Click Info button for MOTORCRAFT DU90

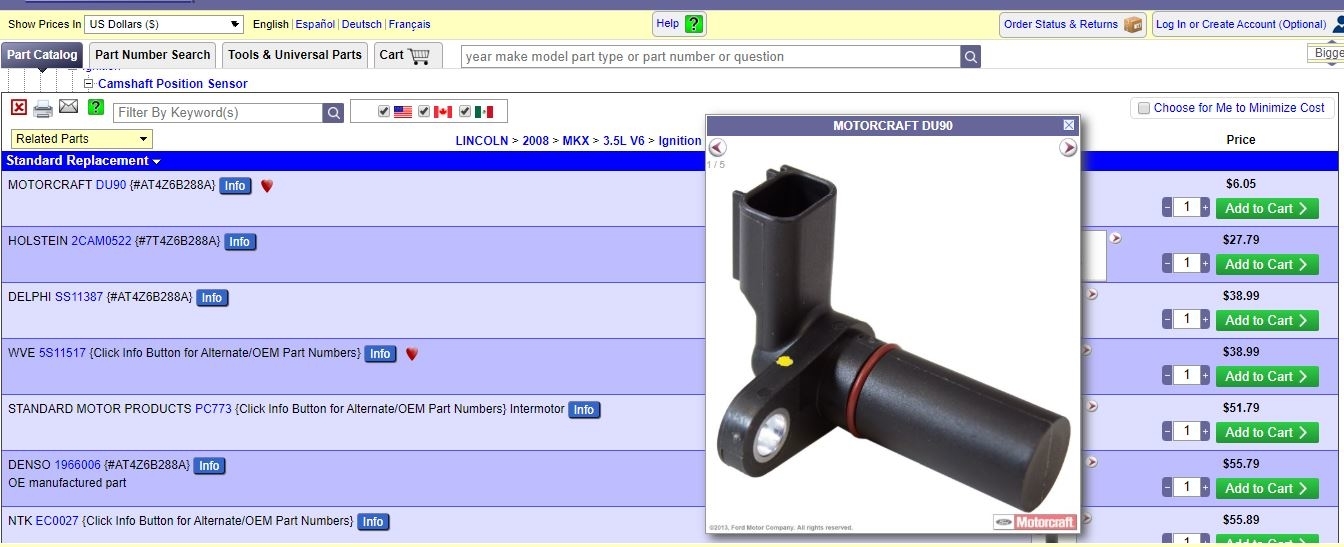[x=235, y=186]
